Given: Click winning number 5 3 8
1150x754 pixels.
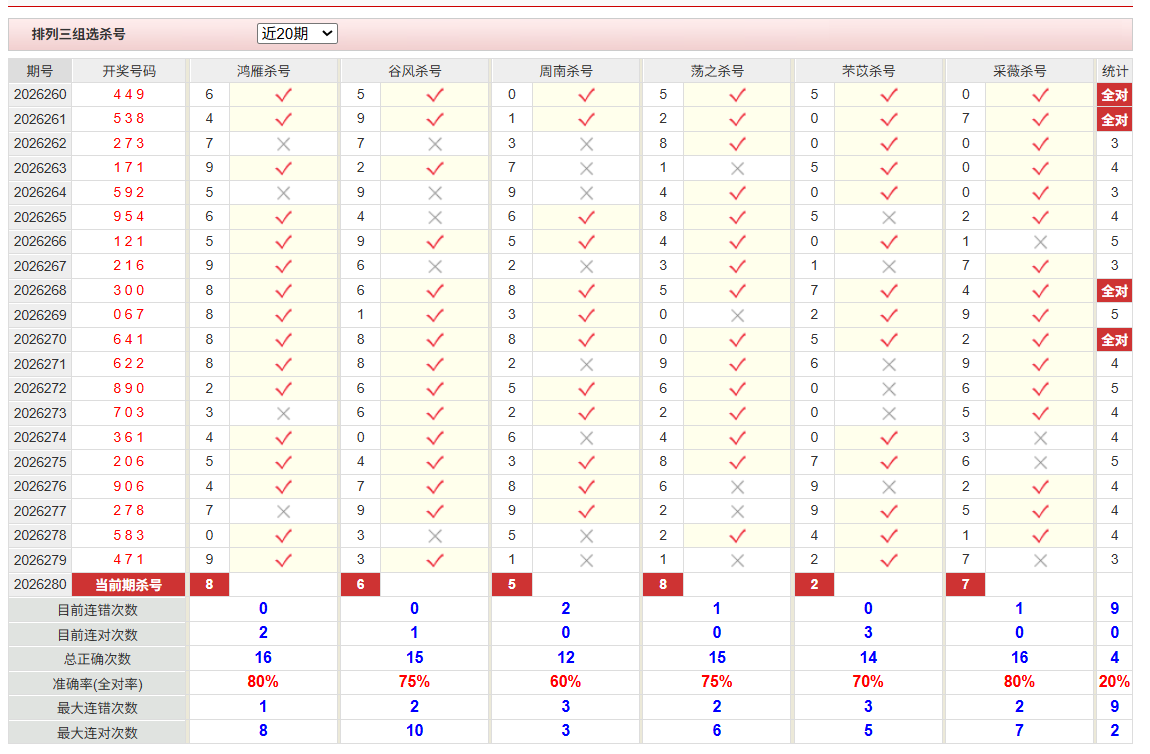Looking at the screenshot, I should [129, 119].
